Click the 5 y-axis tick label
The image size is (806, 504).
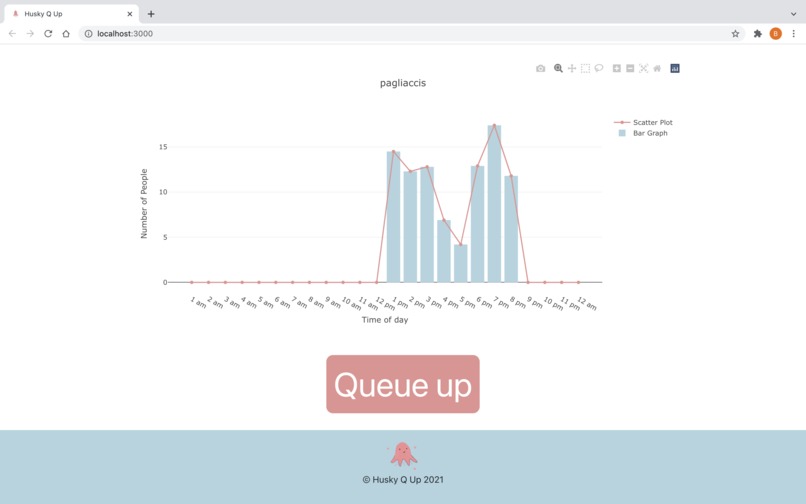tap(165, 238)
